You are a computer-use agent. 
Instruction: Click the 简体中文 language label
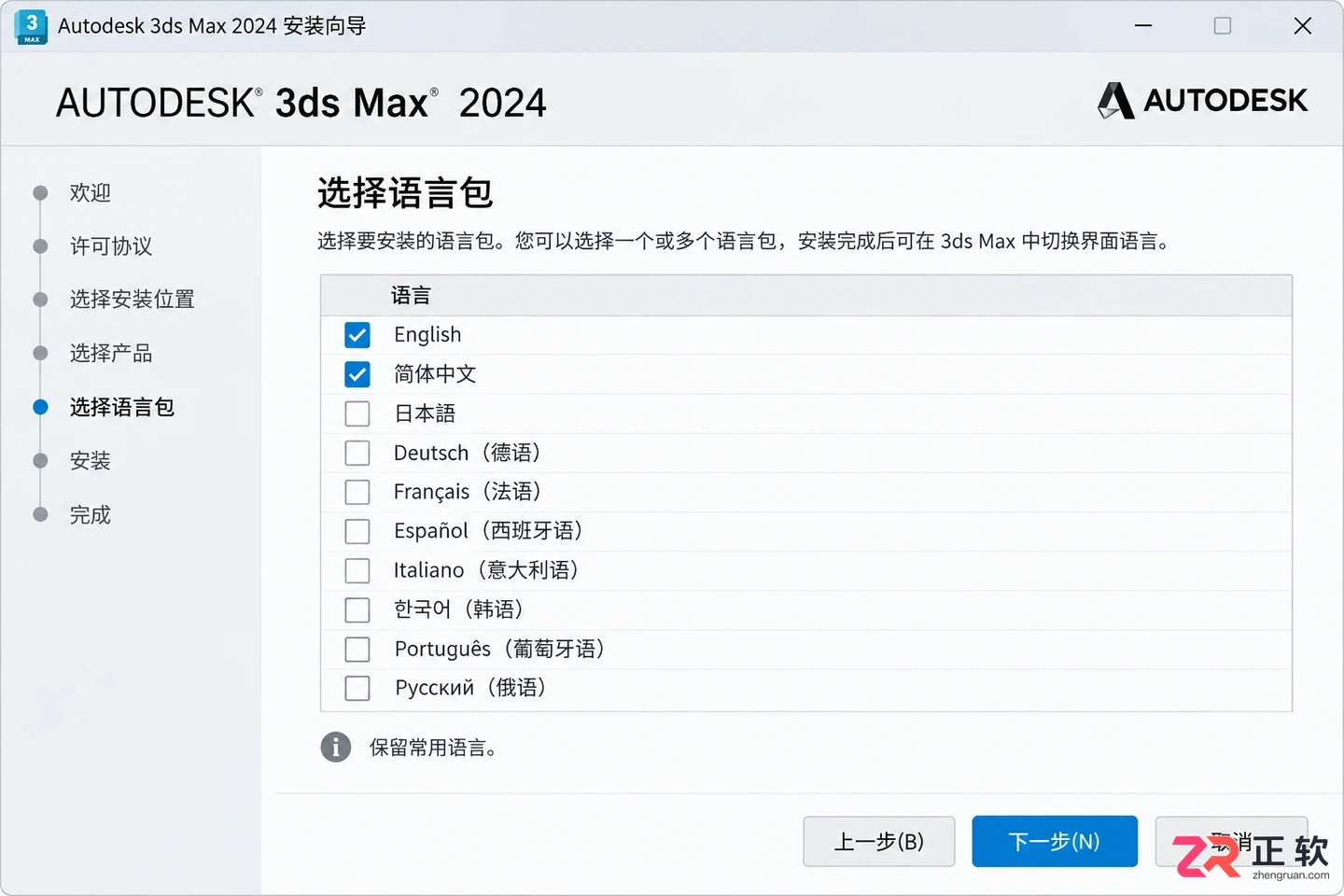[435, 374]
